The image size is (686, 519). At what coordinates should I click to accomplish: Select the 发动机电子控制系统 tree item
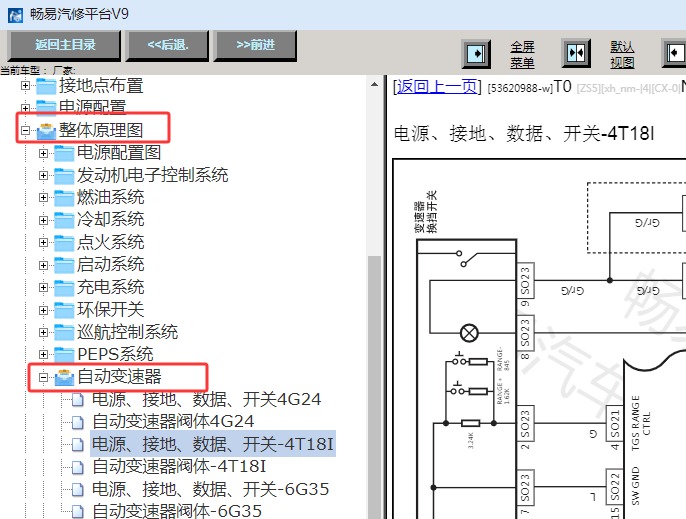(x=153, y=175)
